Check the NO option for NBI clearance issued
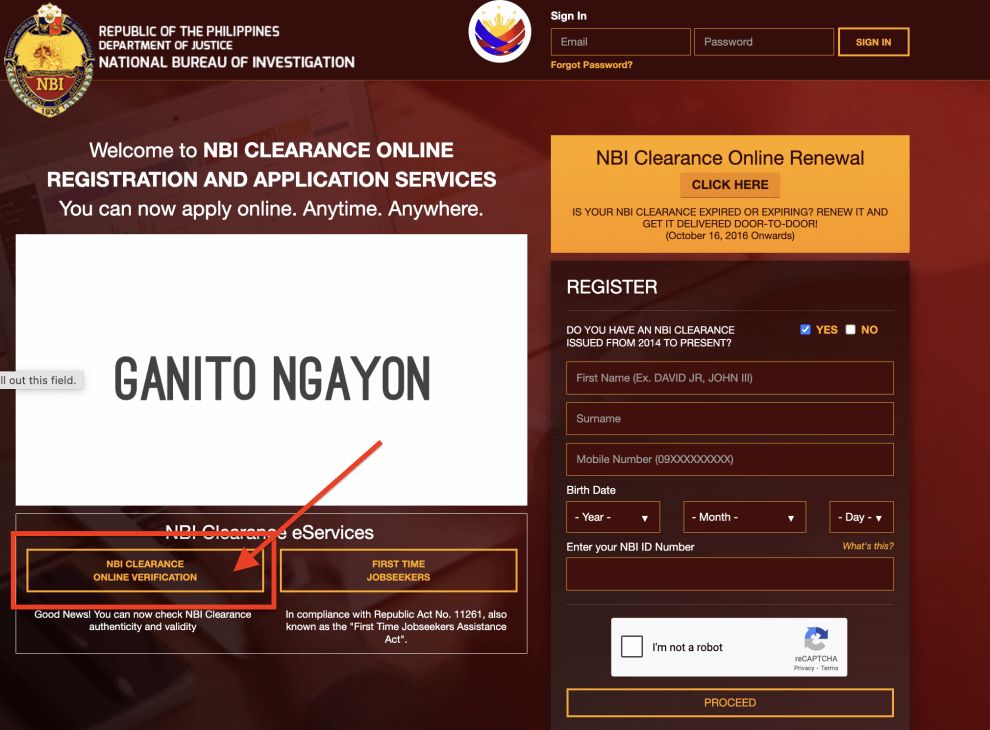The image size is (990, 730). 850,329
